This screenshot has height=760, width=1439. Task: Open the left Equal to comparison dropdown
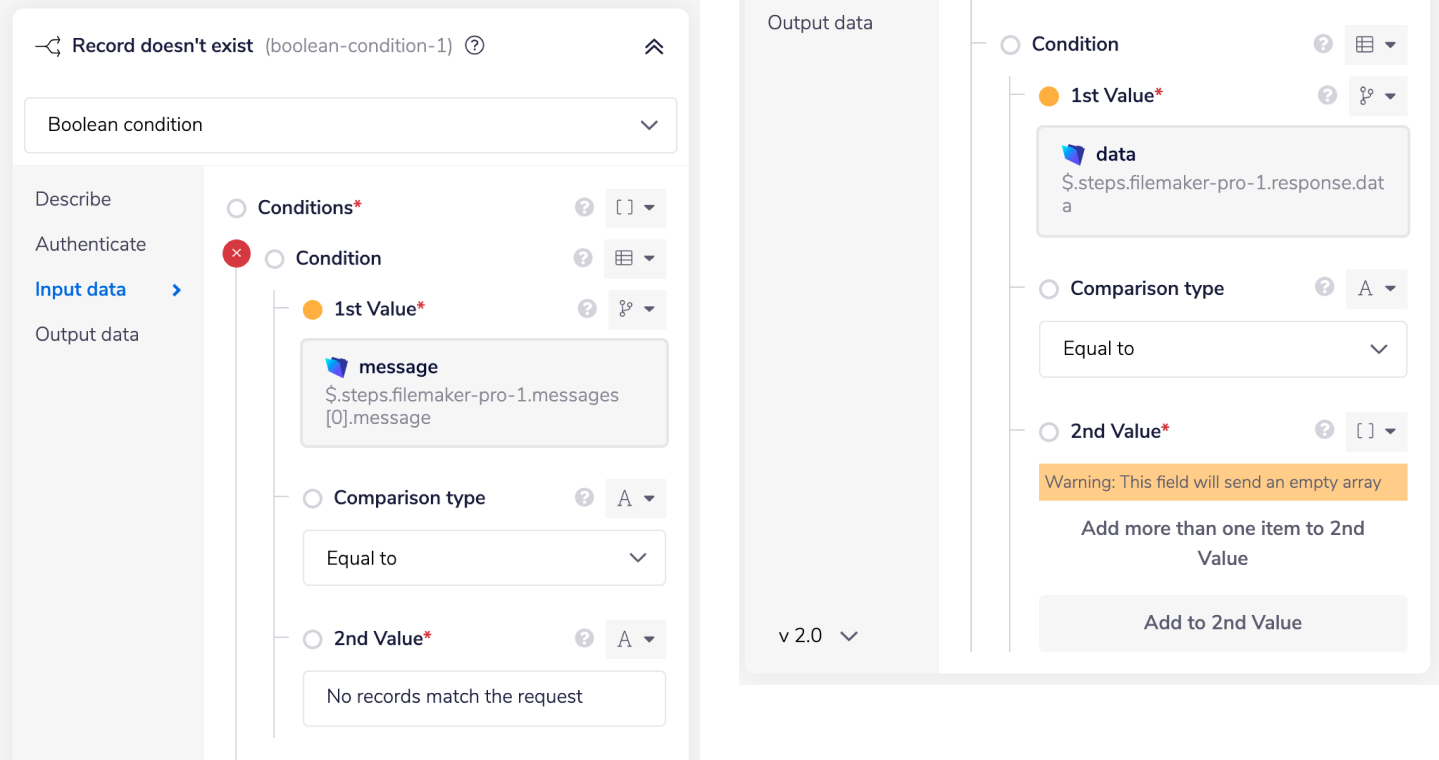click(x=484, y=558)
